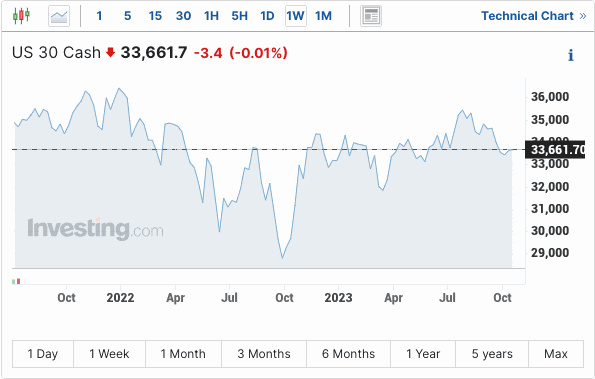Choose the 5H interval
This screenshot has height=379, width=595.
click(239, 16)
